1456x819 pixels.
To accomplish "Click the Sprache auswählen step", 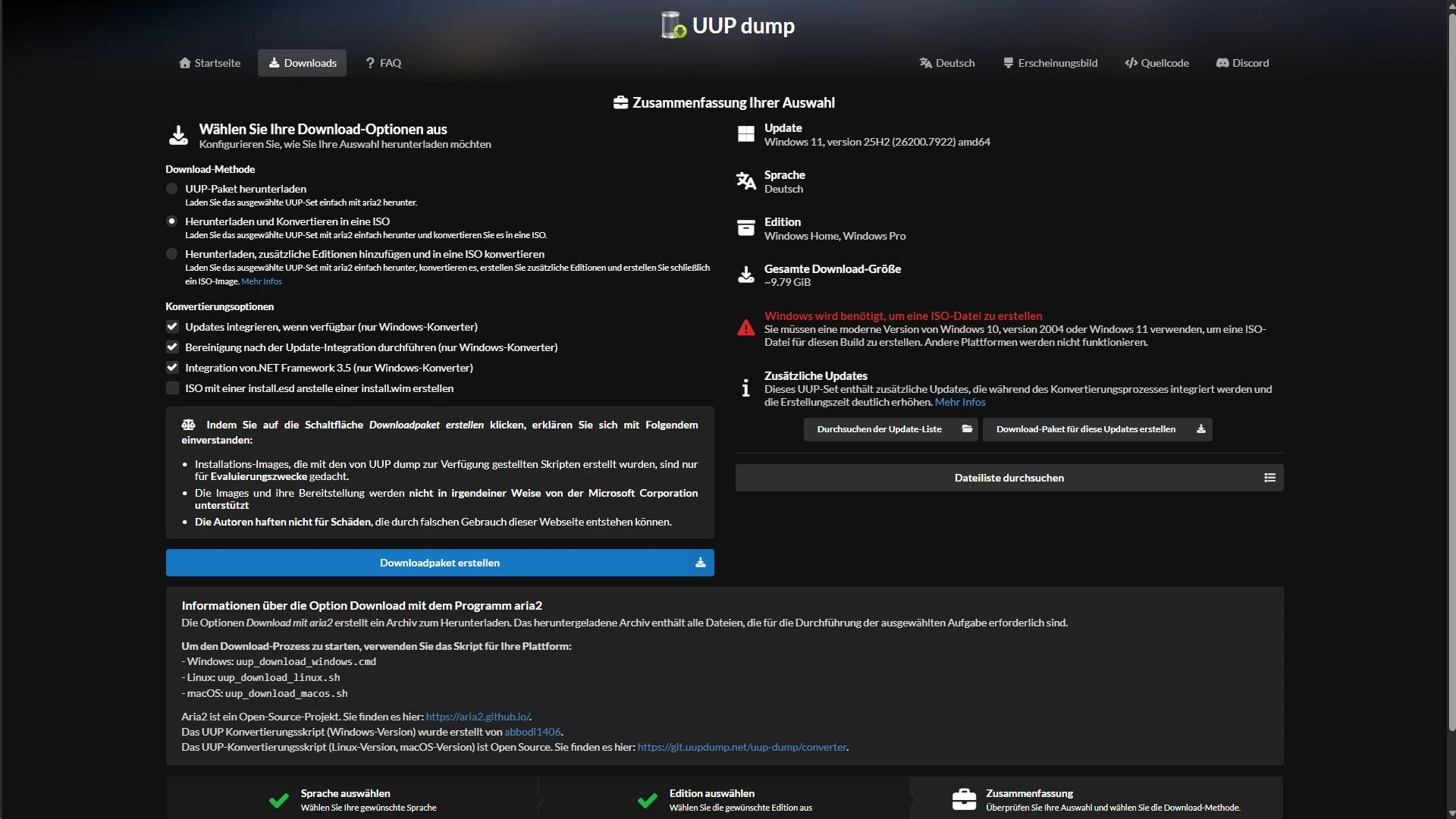I will (353, 800).
